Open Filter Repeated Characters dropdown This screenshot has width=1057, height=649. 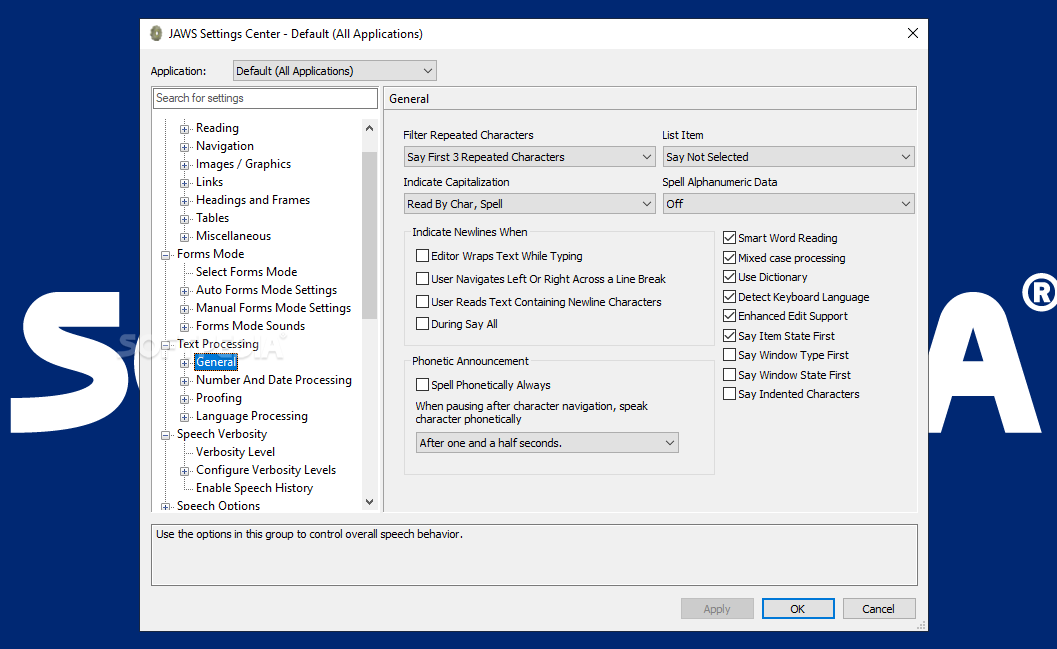[x=529, y=157]
